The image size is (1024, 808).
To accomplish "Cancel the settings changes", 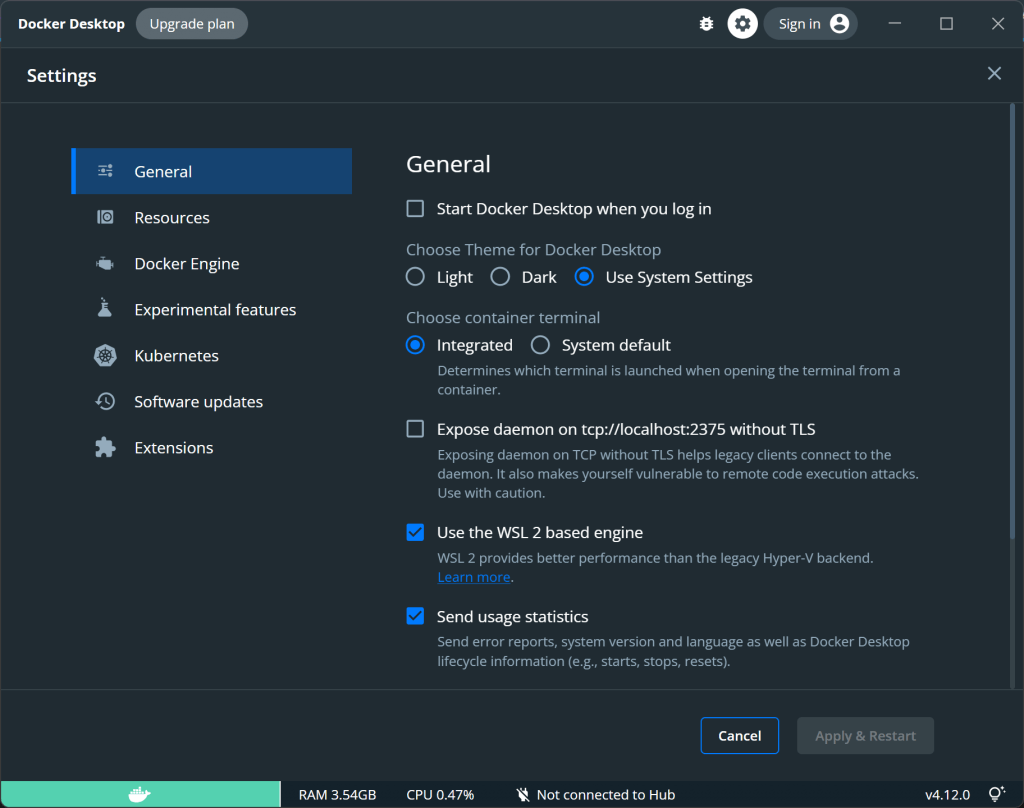I will click(739, 735).
